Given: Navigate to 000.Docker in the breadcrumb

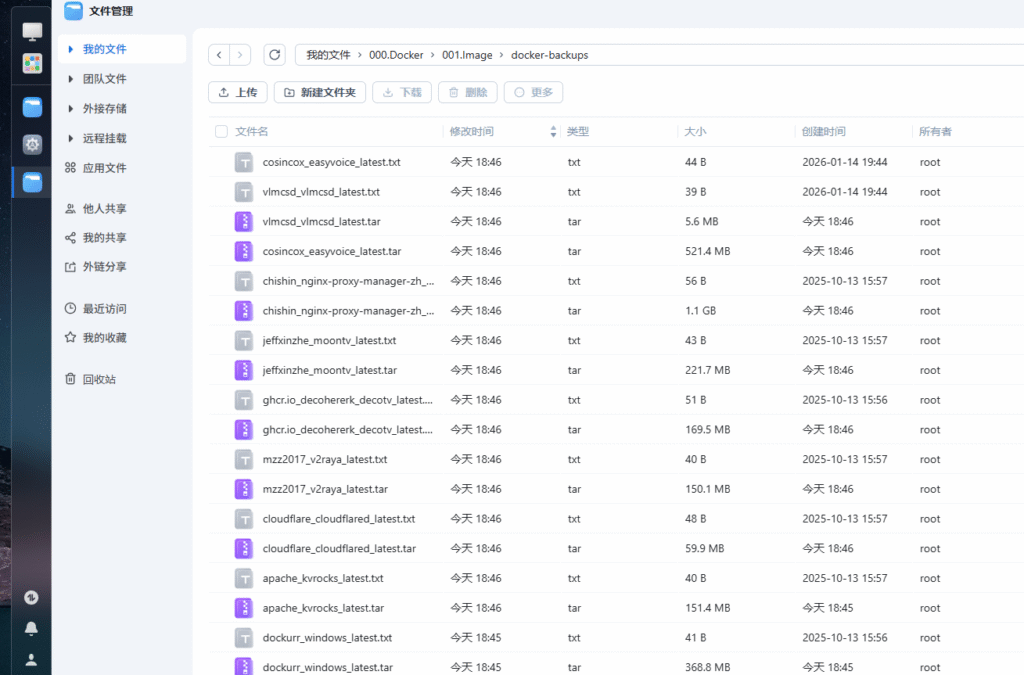Looking at the screenshot, I should [x=396, y=55].
